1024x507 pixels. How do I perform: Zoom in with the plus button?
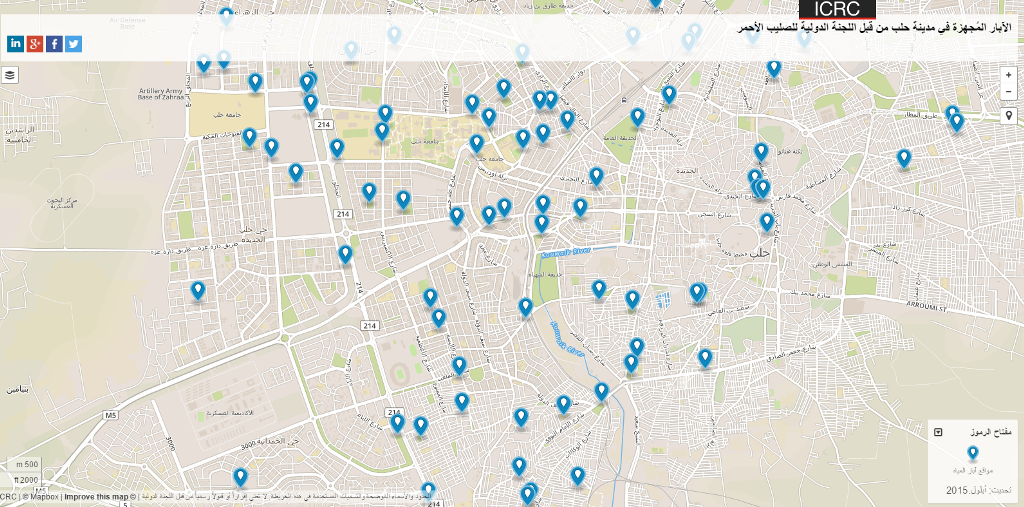tap(1009, 75)
